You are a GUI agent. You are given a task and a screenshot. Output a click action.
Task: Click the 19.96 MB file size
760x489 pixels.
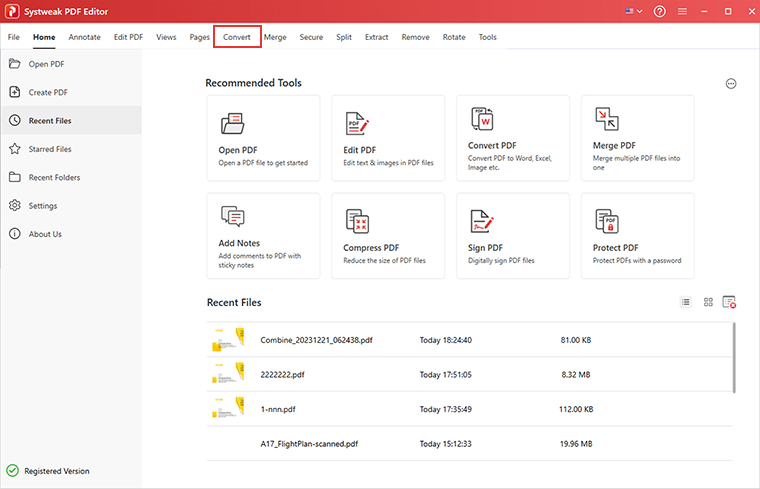(x=576, y=444)
